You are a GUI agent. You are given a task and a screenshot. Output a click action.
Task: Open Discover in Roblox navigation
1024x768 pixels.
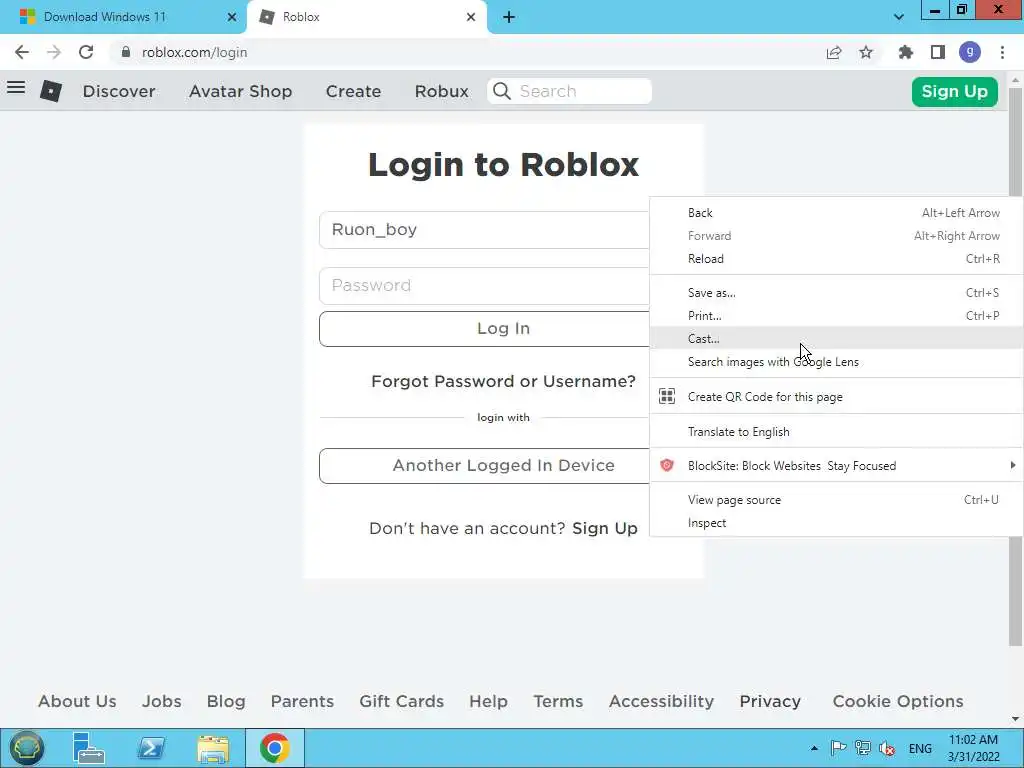tap(119, 91)
